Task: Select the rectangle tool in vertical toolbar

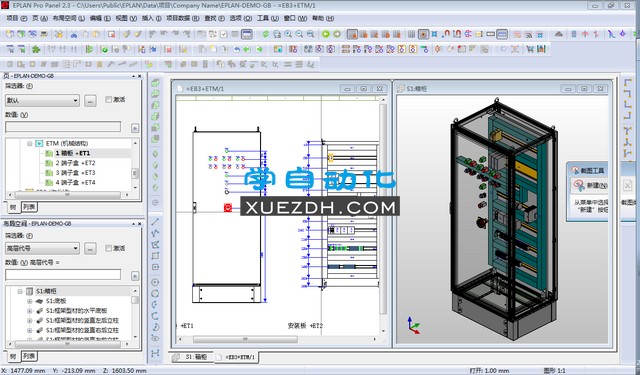Action: pyautogui.click(x=155, y=256)
